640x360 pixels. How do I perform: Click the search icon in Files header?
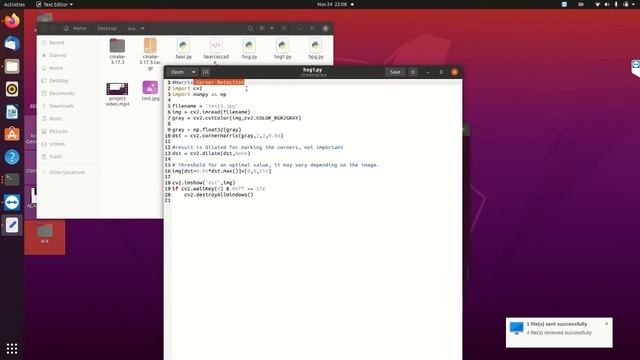tap(250, 28)
